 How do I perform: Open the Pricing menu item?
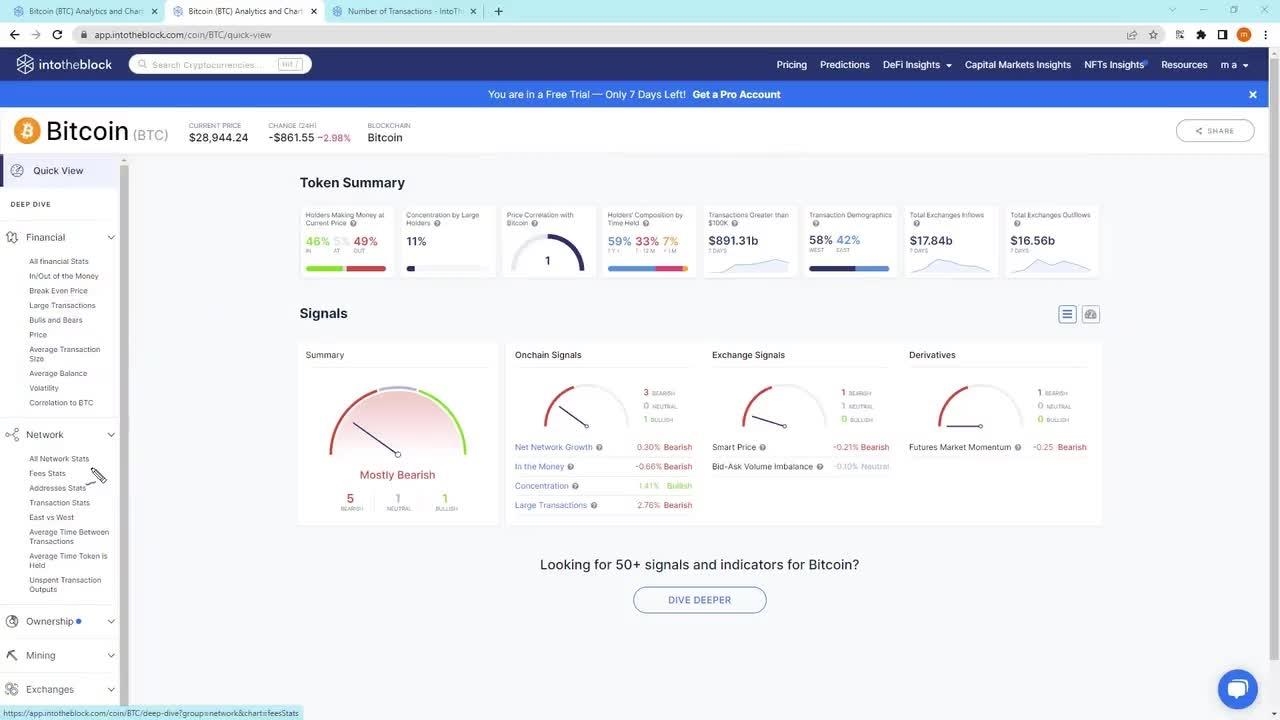tap(791, 65)
